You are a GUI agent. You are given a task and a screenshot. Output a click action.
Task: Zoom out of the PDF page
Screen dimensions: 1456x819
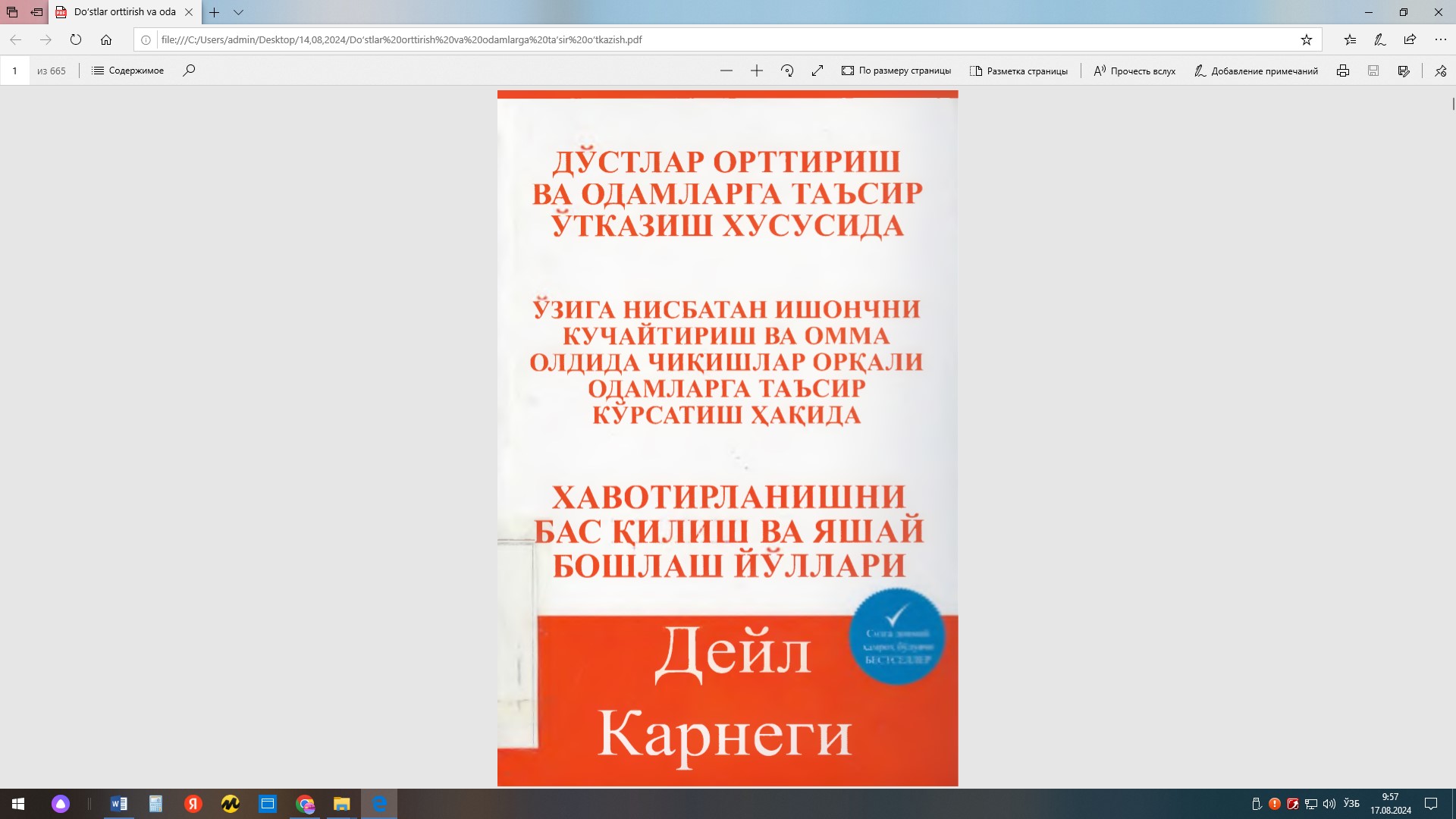[x=726, y=71]
